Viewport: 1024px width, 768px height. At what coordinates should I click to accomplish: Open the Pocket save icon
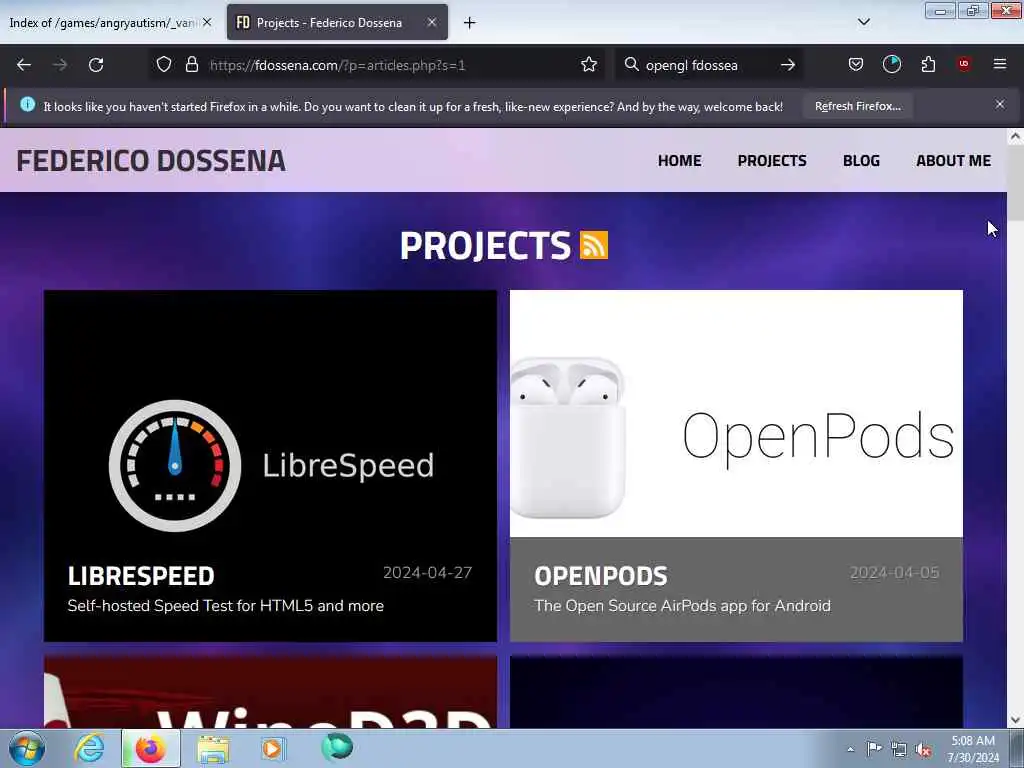click(x=856, y=64)
